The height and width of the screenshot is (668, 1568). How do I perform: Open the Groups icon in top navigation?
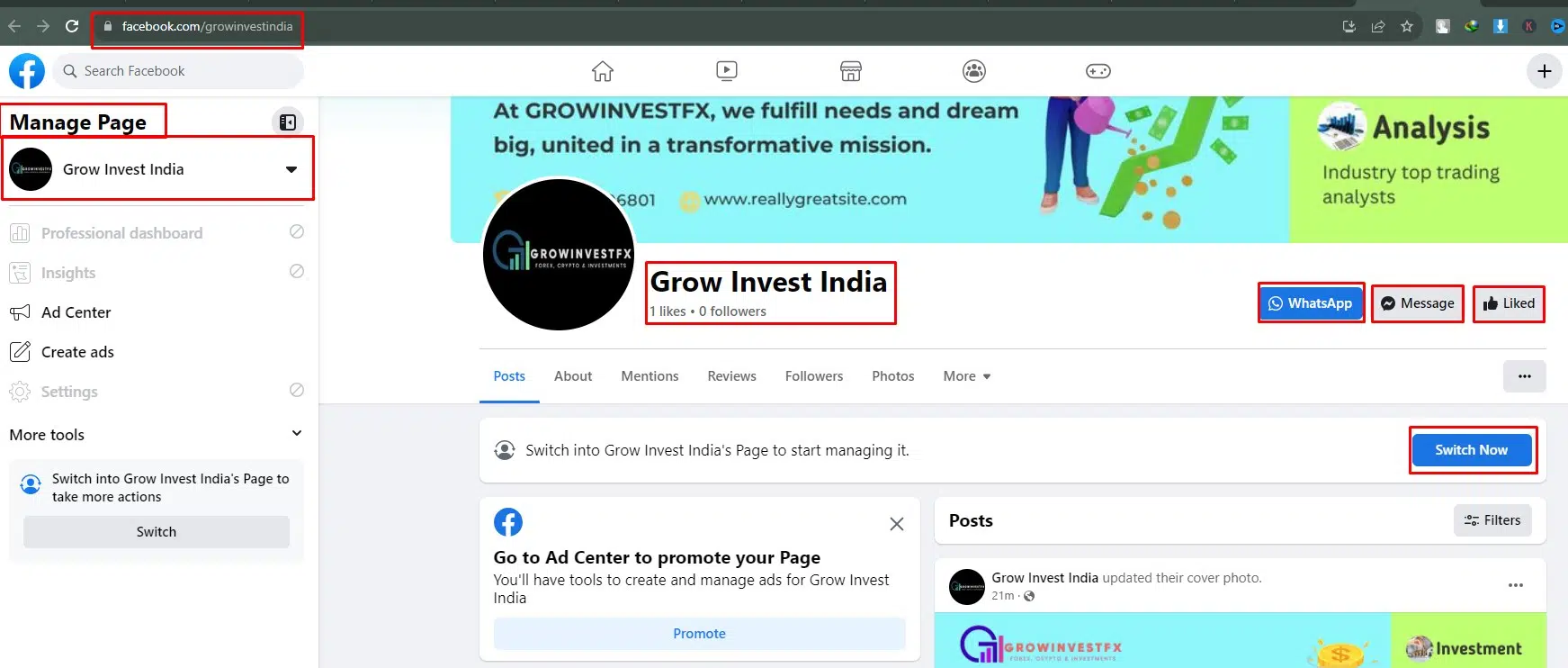tap(974, 71)
